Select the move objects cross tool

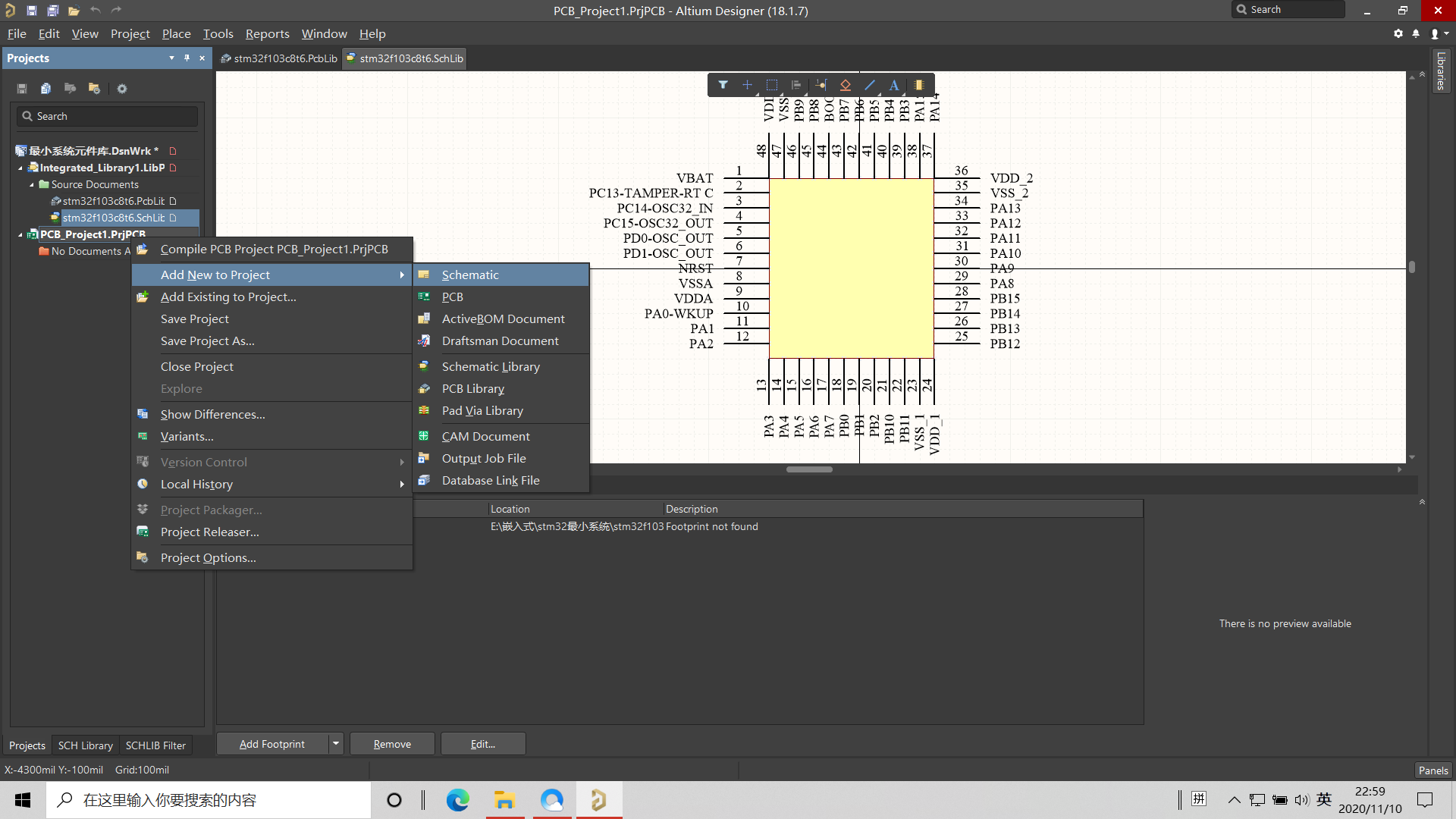click(748, 85)
